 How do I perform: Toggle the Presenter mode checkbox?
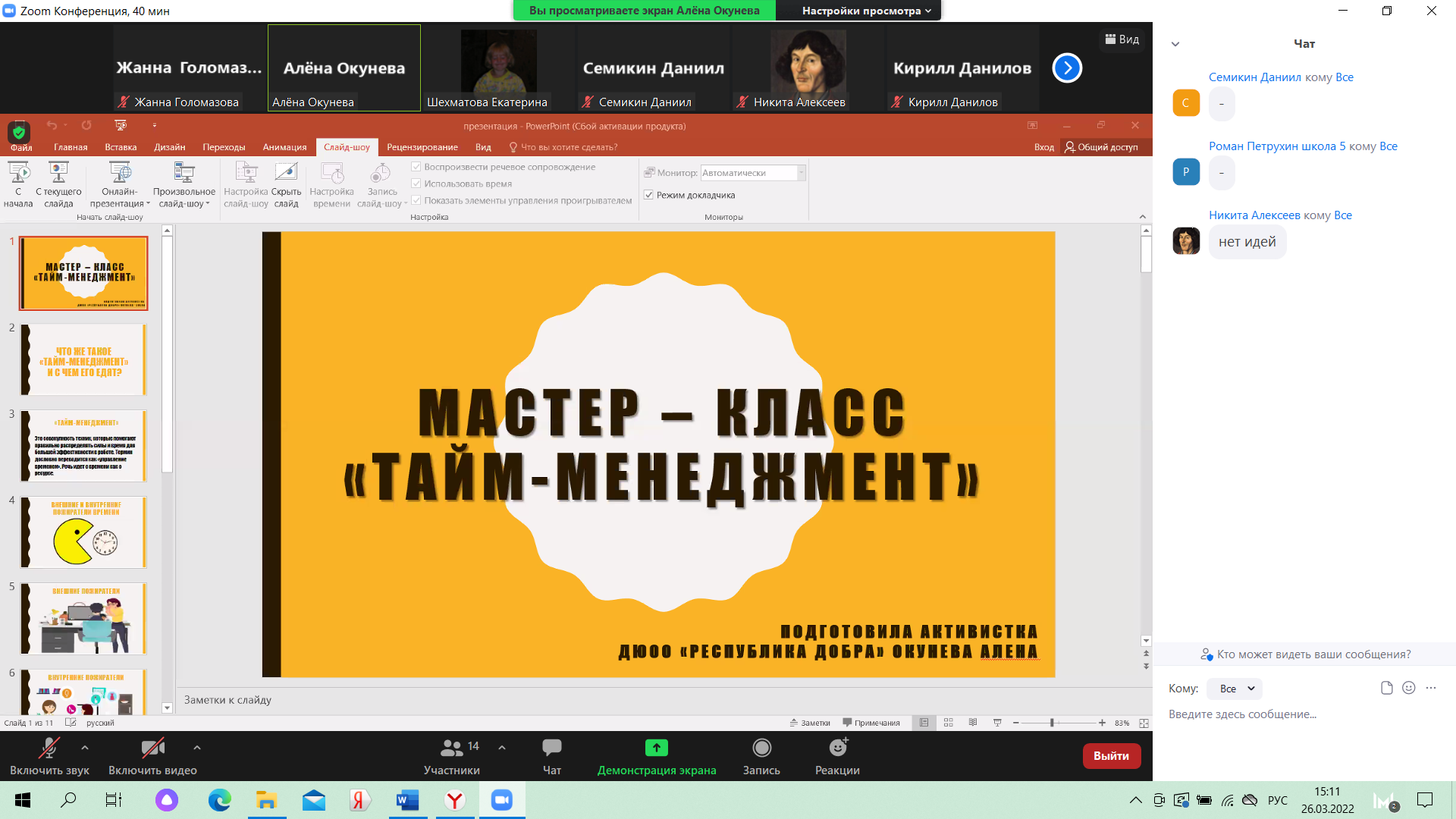tap(649, 195)
